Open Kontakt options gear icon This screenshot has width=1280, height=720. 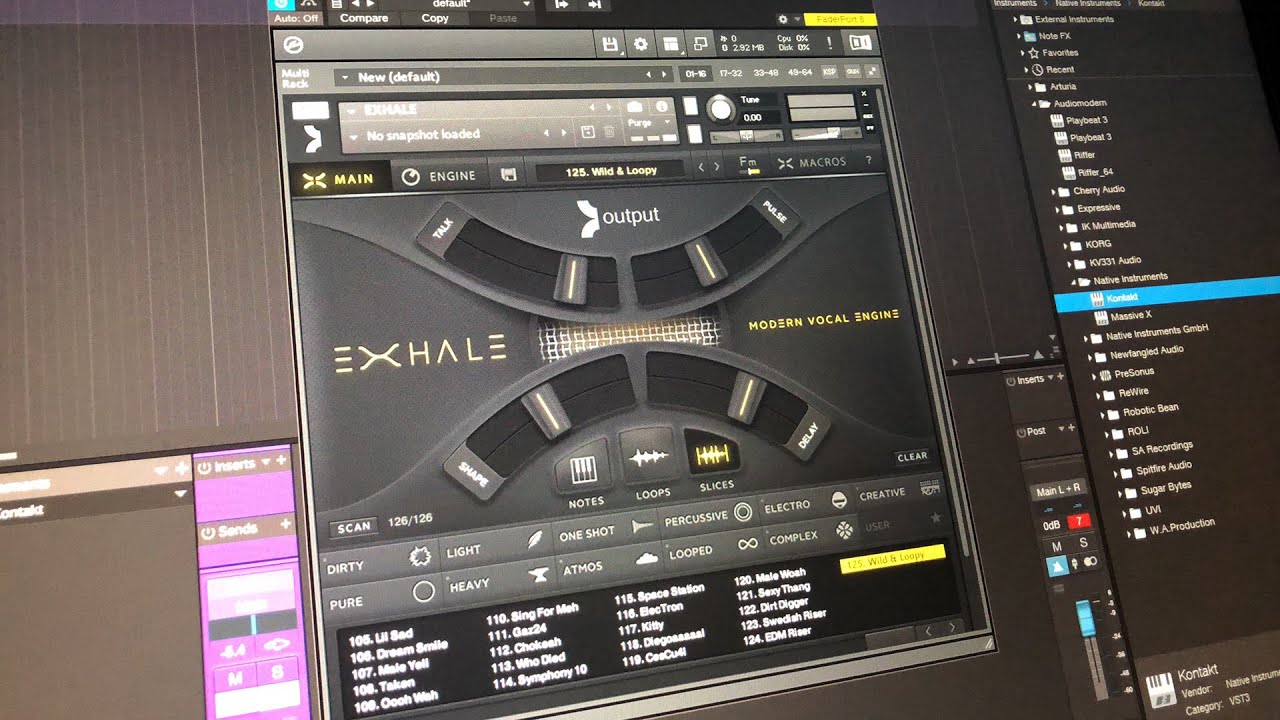(641, 44)
